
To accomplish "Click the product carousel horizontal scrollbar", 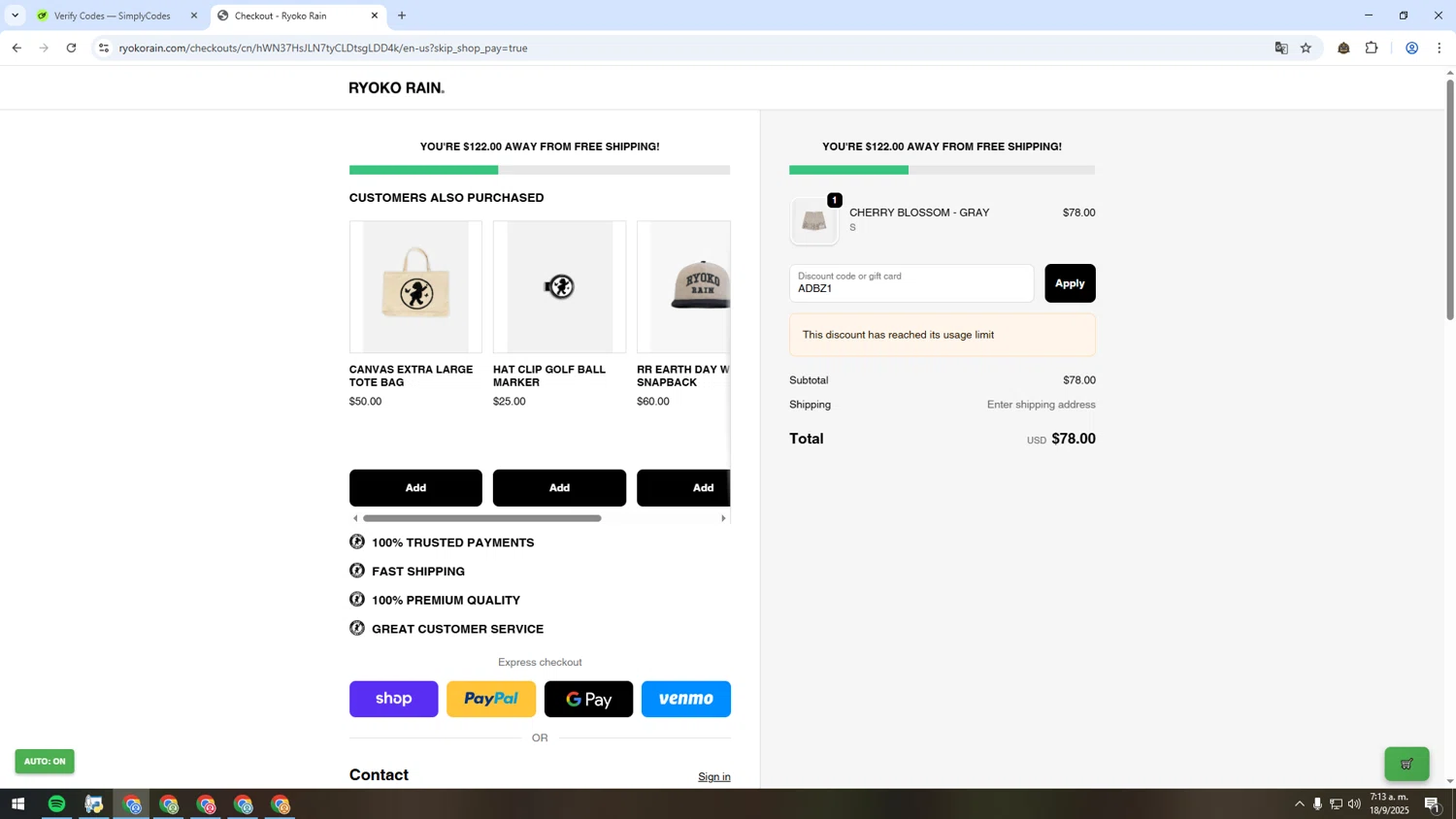I will coord(482,518).
